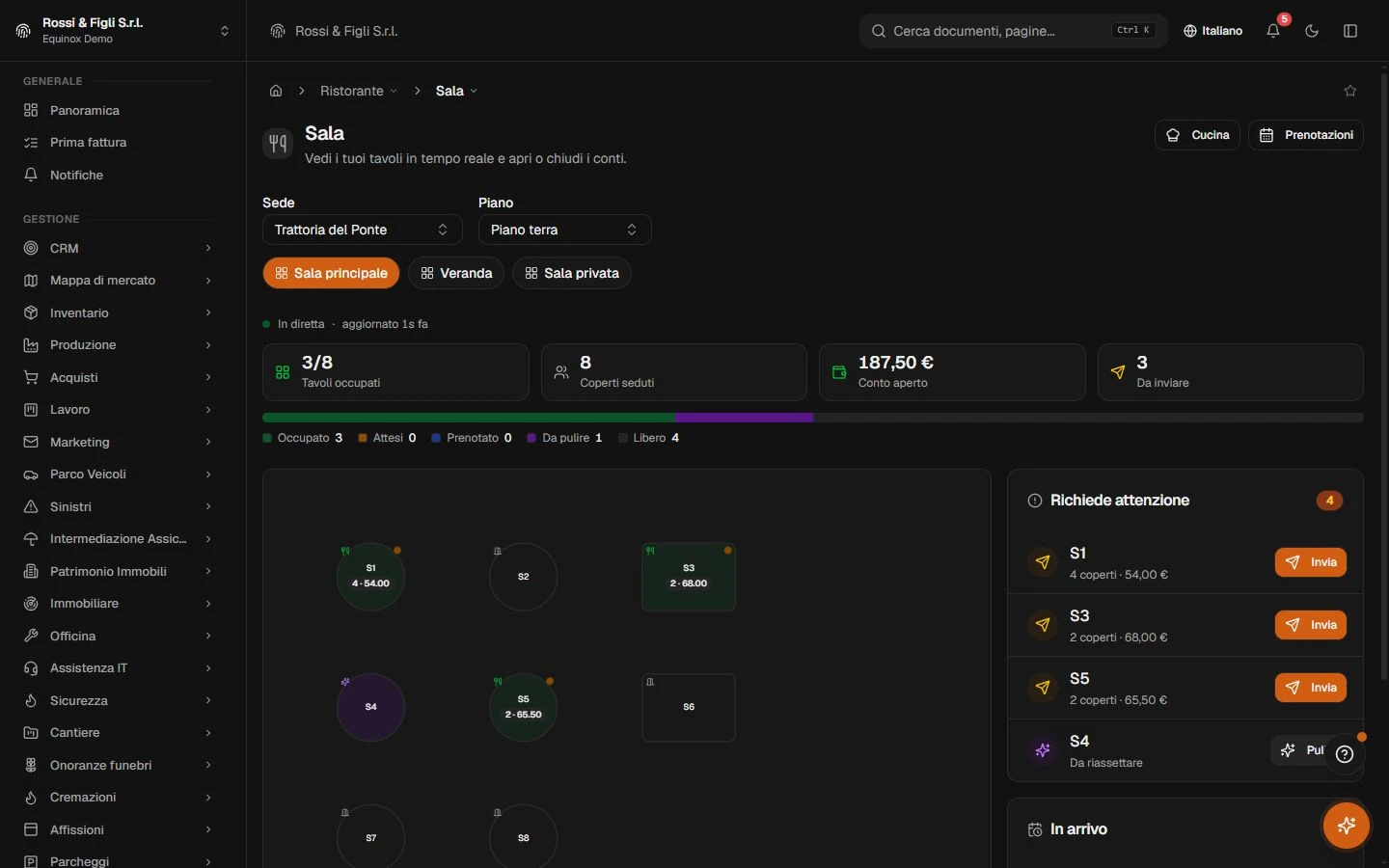
Task: Switch to Sala principale tab
Action: coord(331,273)
